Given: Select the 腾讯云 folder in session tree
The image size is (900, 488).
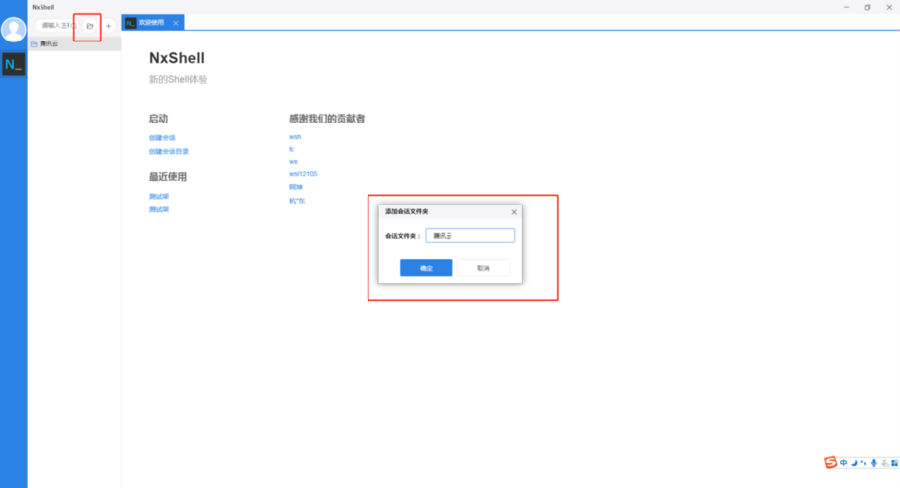Looking at the screenshot, I should (x=74, y=44).
